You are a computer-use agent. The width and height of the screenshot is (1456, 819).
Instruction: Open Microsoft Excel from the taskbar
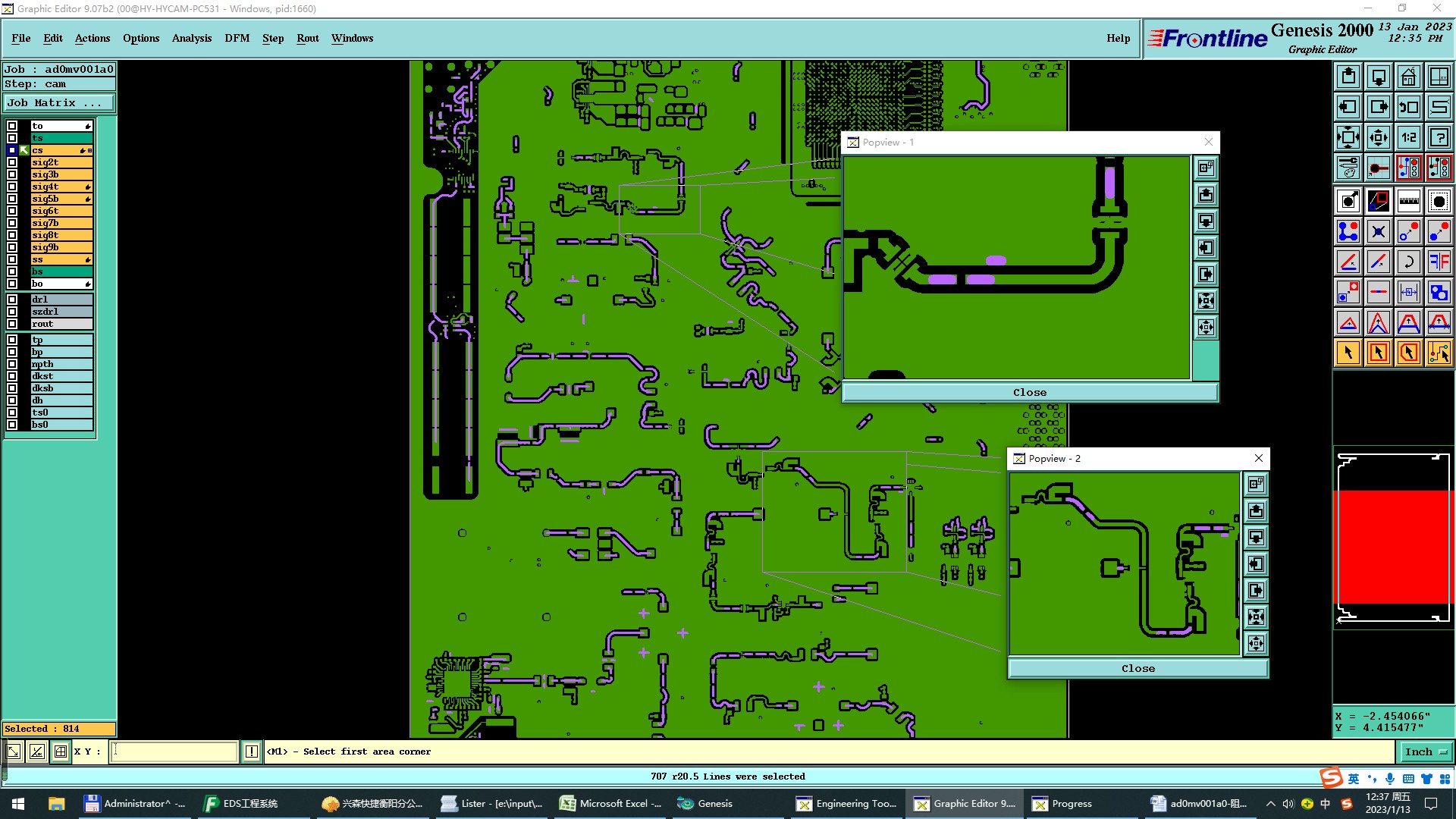pyautogui.click(x=610, y=804)
